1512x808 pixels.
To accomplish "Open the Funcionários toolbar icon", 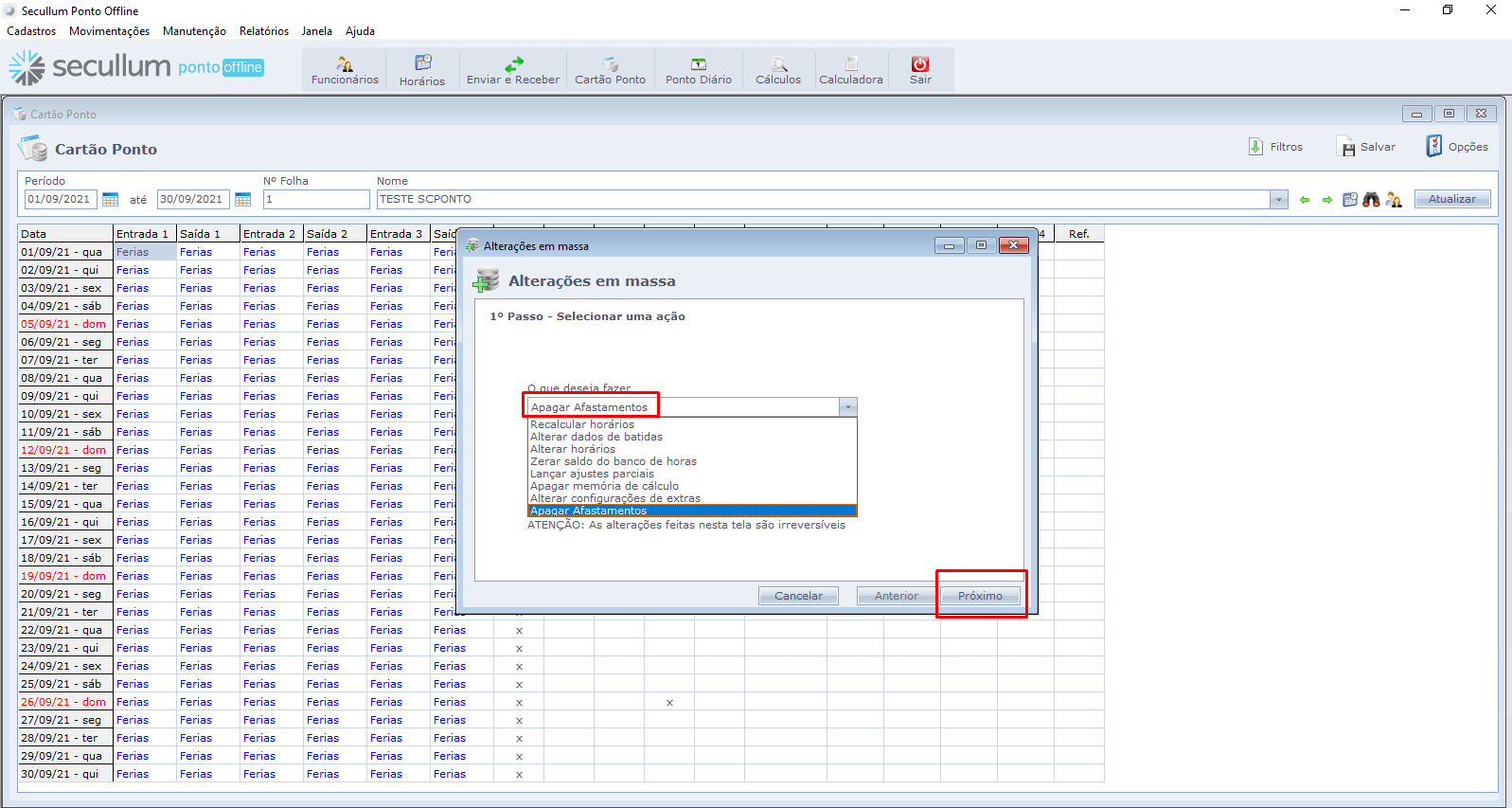I will [345, 64].
